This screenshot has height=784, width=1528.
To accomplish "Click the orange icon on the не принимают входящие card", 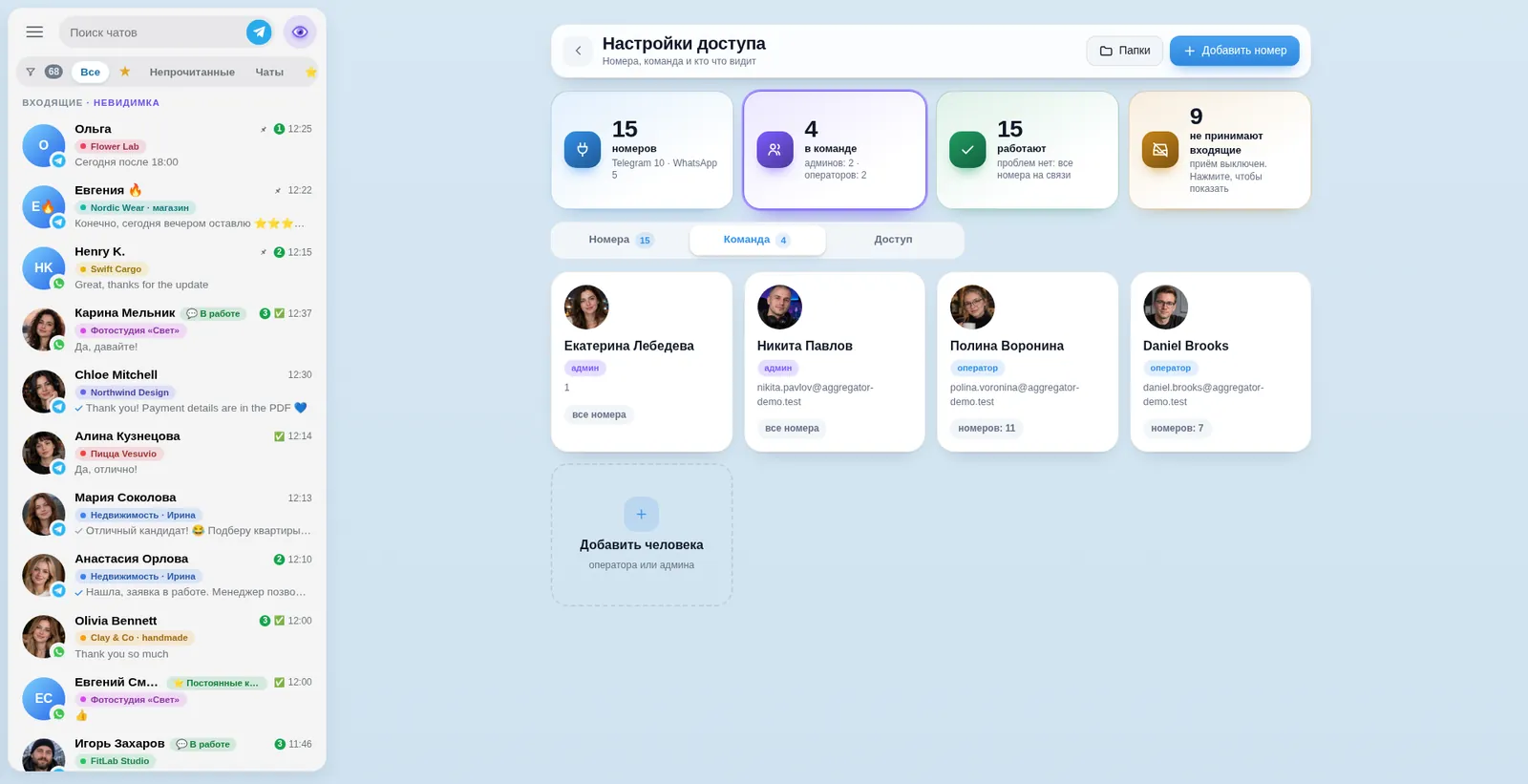I will (x=1160, y=150).
